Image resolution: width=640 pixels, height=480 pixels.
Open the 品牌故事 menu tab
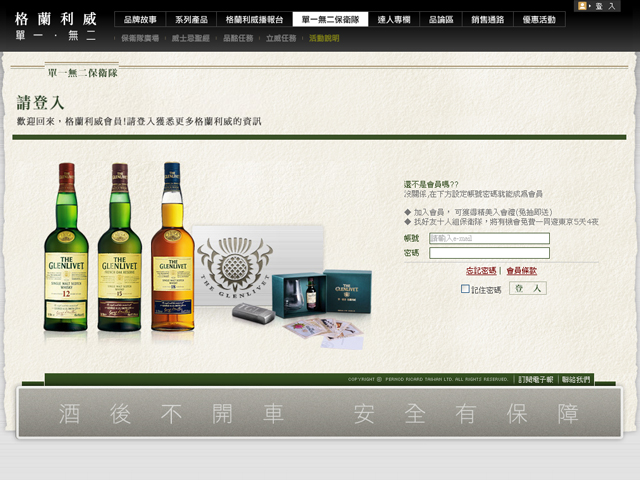pyautogui.click(x=140, y=19)
